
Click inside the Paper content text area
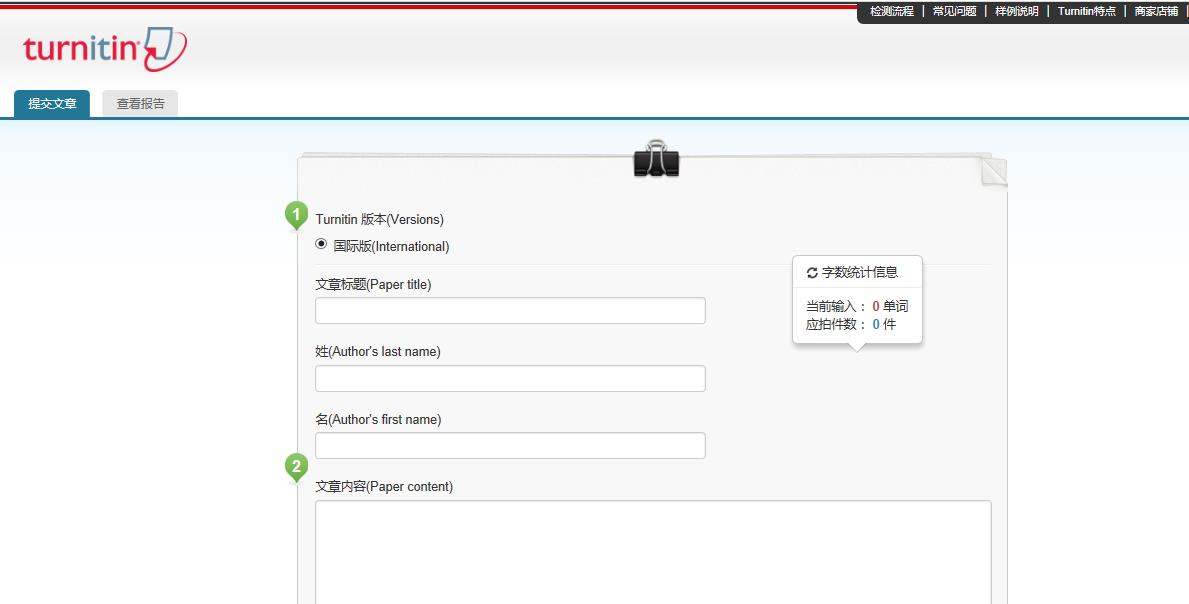pos(654,552)
